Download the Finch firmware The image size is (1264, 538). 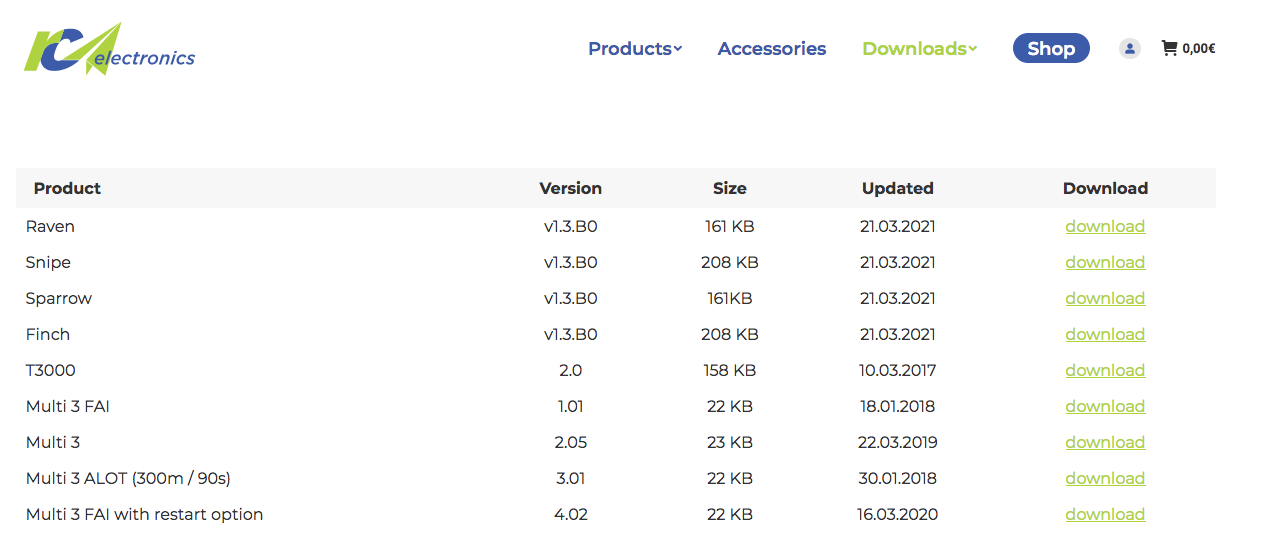pos(1104,334)
